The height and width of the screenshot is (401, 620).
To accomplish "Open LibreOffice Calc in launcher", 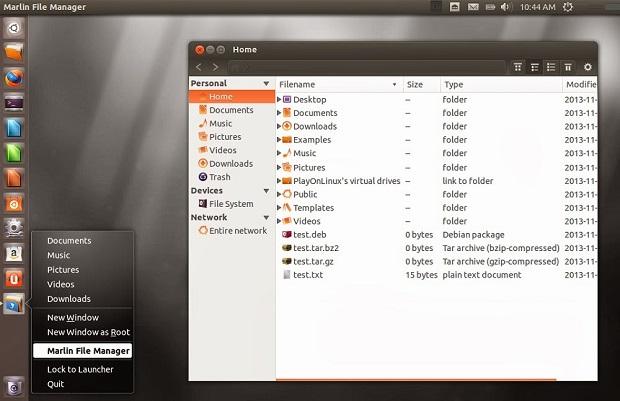I will click(14, 153).
